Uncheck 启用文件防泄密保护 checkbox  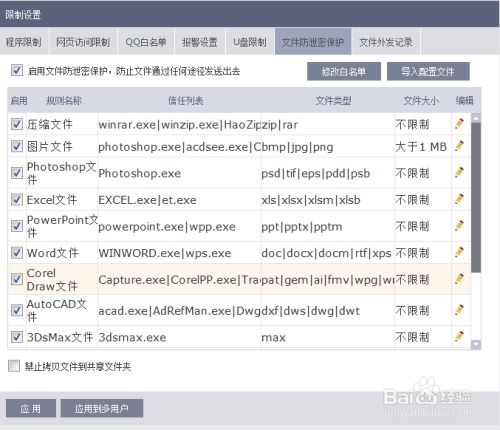coord(17,71)
